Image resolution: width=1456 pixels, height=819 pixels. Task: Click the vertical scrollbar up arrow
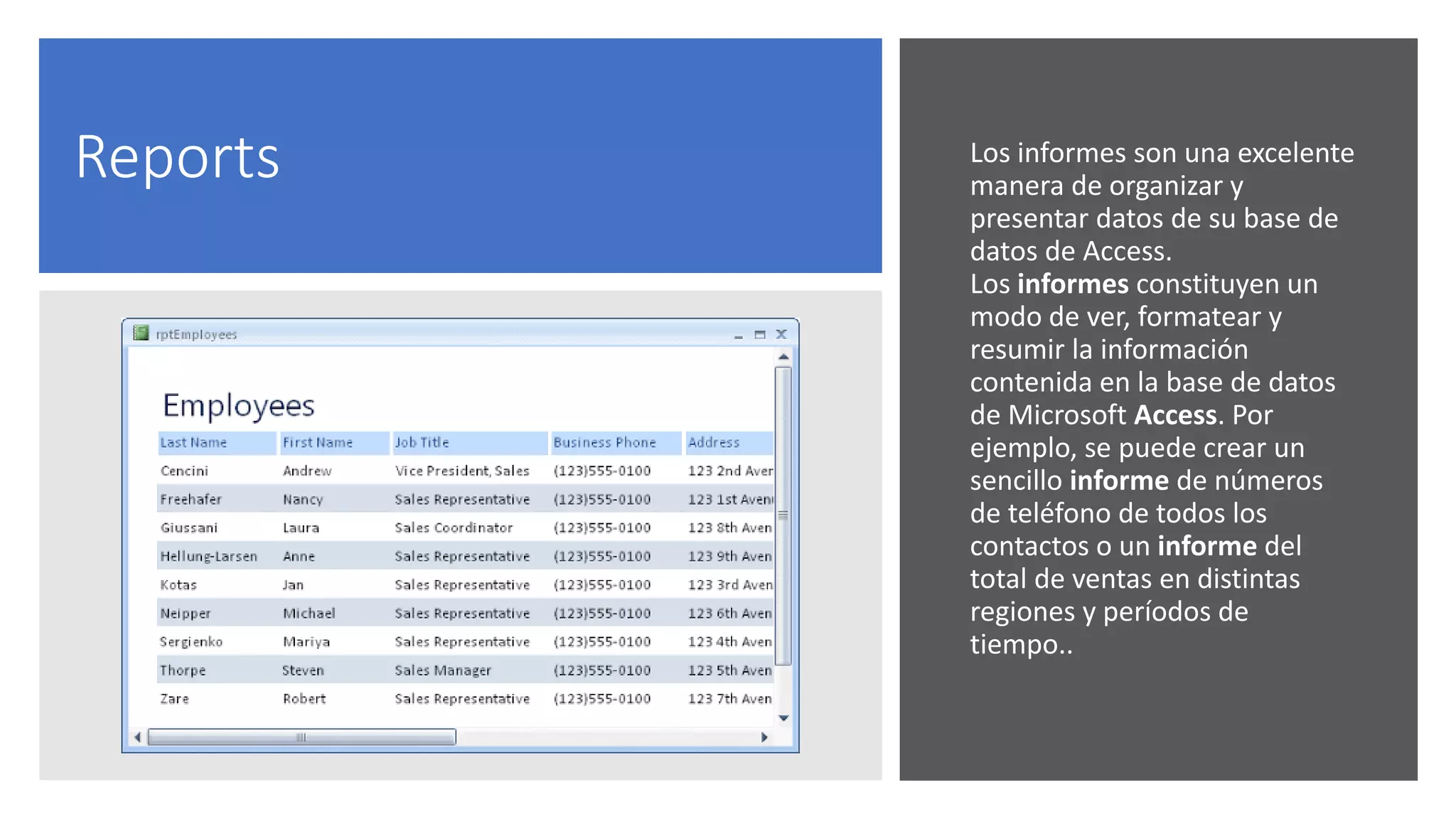click(x=783, y=356)
